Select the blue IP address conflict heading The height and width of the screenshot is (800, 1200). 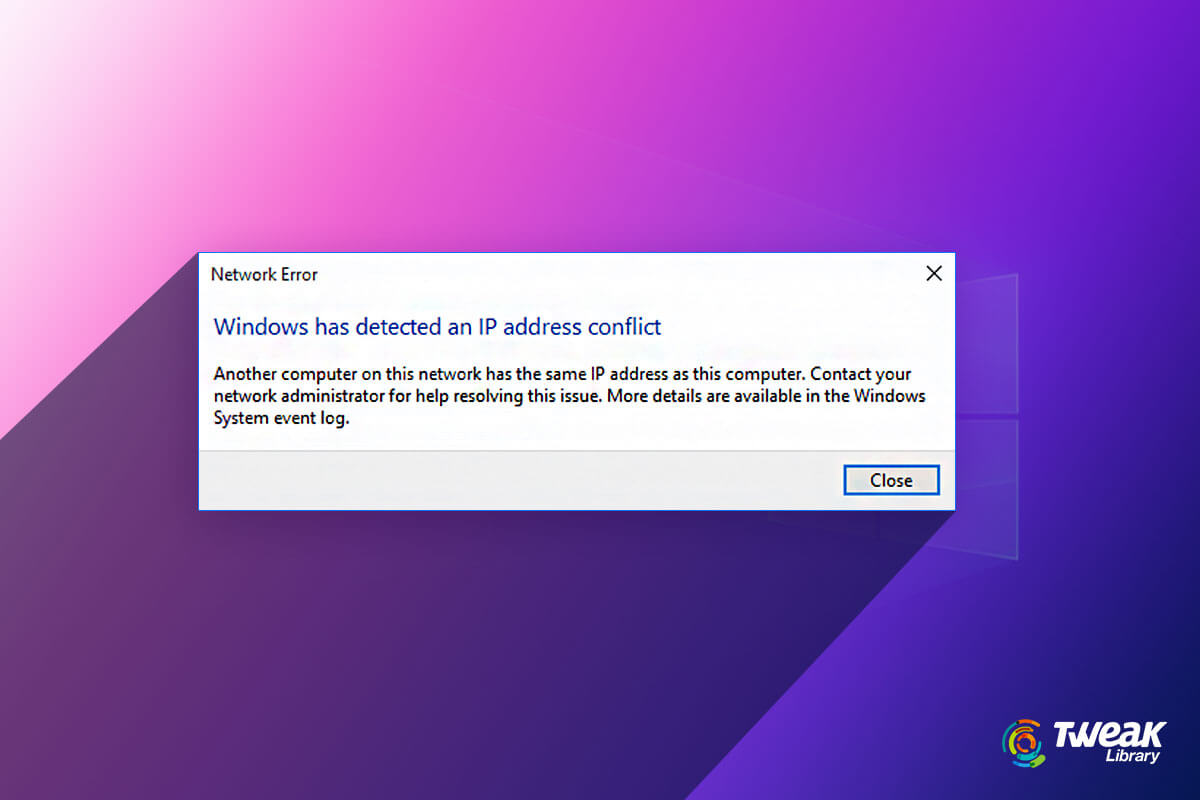437,326
